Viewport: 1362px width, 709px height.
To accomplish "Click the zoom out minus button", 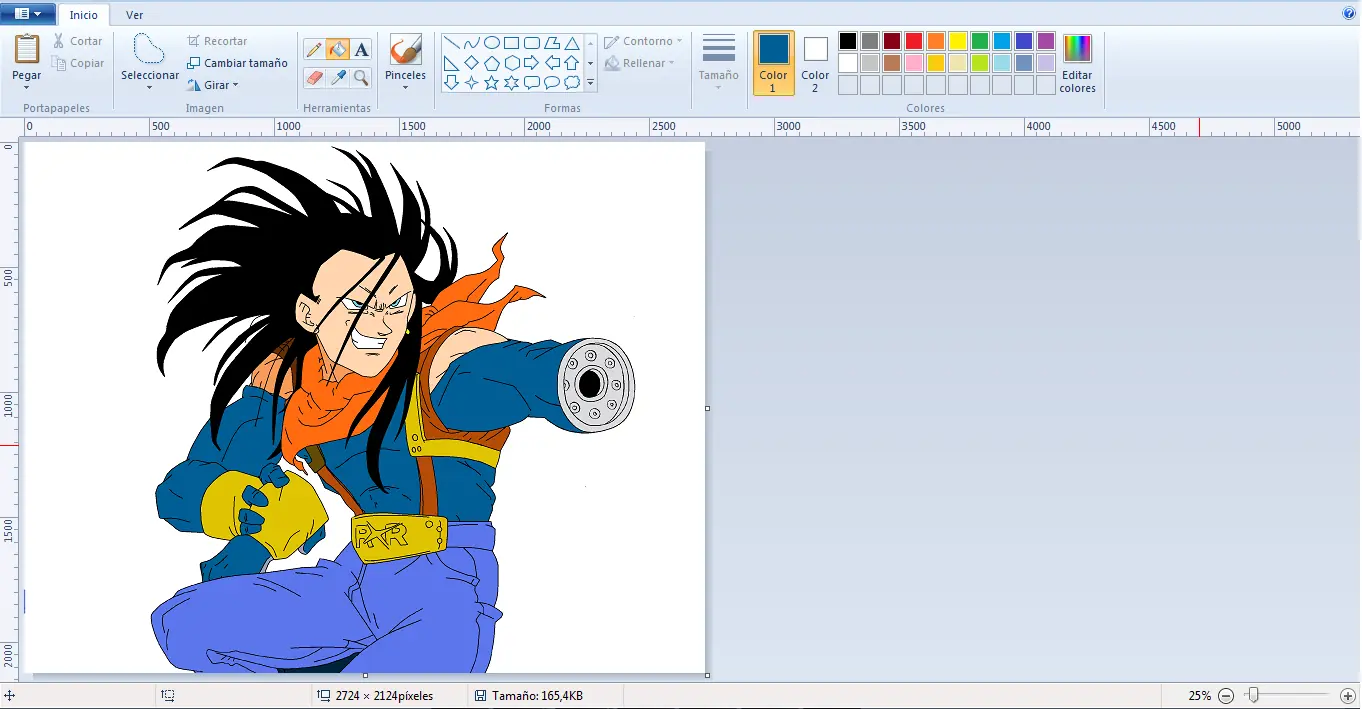I will pyautogui.click(x=1226, y=695).
